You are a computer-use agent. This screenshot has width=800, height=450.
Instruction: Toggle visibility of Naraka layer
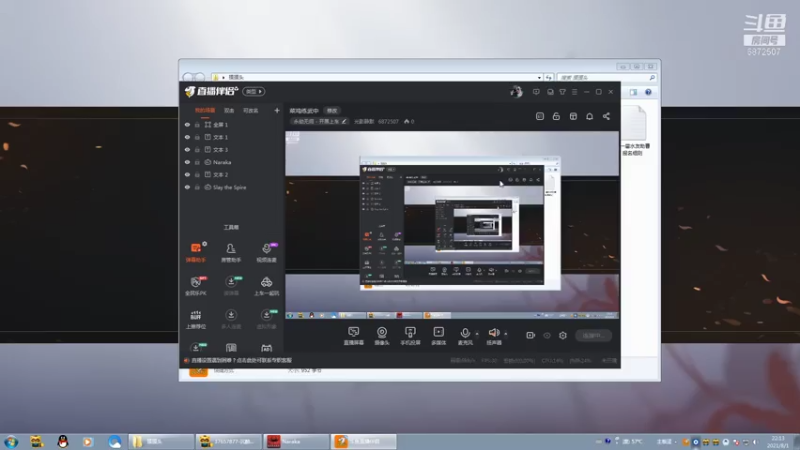coord(187,162)
